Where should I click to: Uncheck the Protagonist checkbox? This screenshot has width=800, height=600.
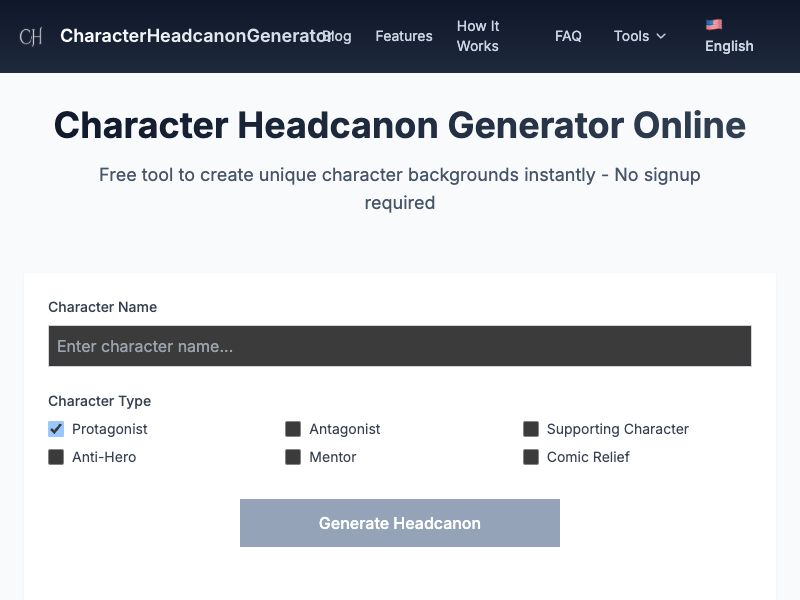click(56, 429)
